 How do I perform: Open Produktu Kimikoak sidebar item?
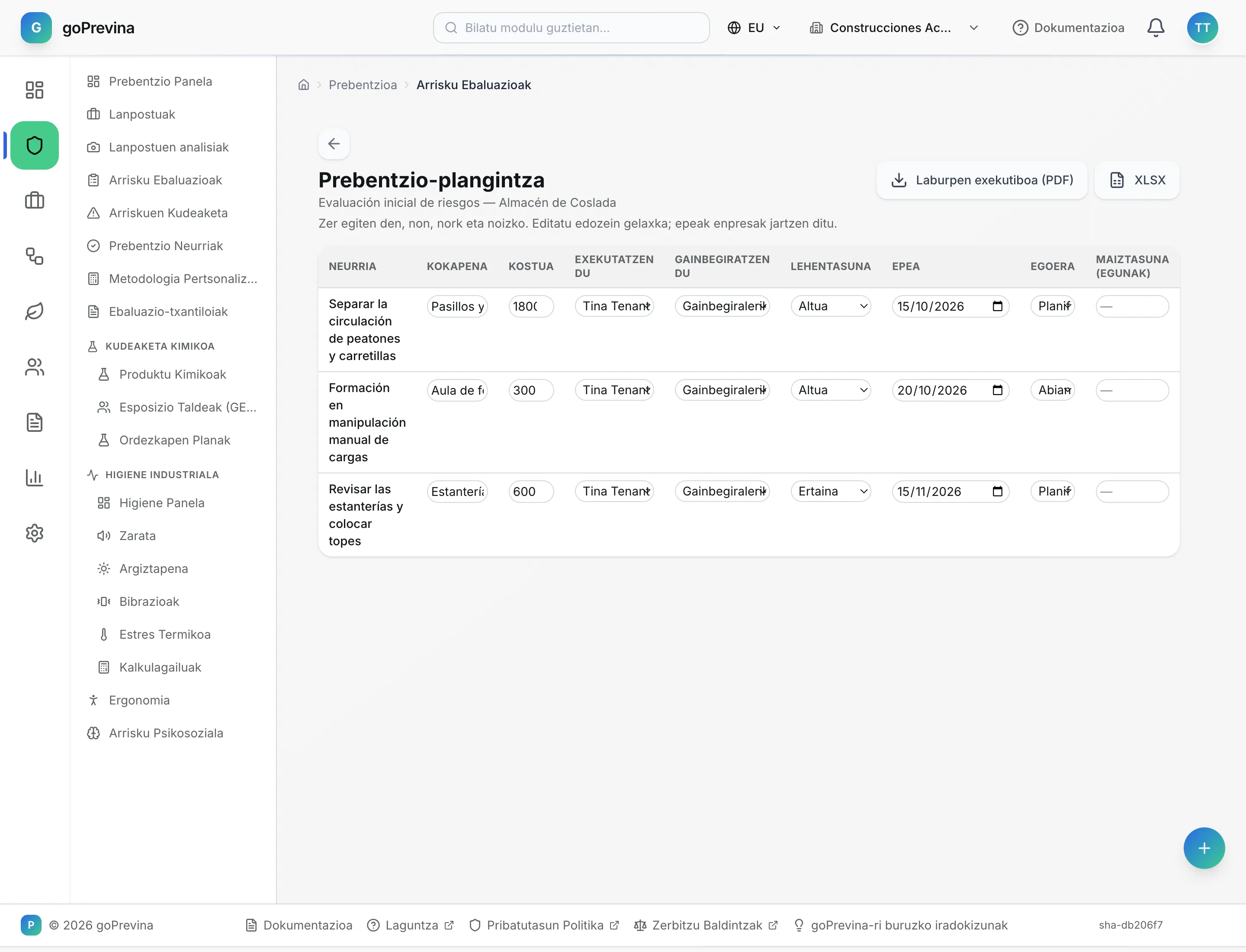click(x=178, y=375)
